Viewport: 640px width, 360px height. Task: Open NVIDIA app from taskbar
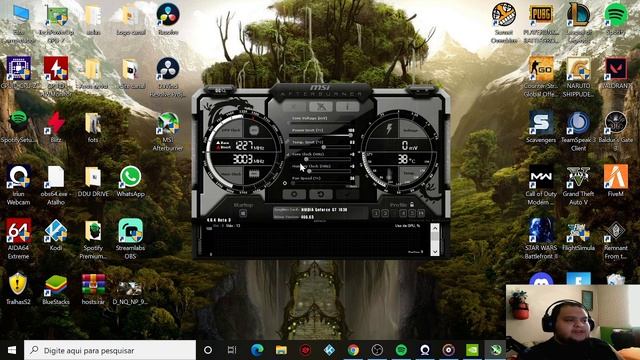pyautogui.click(x=472, y=350)
